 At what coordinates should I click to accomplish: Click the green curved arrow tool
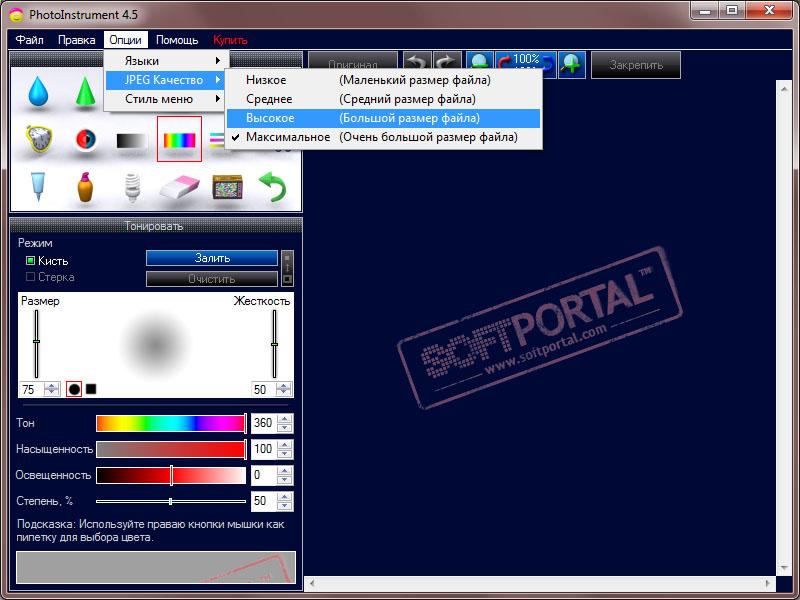pyautogui.click(x=273, y=187)
